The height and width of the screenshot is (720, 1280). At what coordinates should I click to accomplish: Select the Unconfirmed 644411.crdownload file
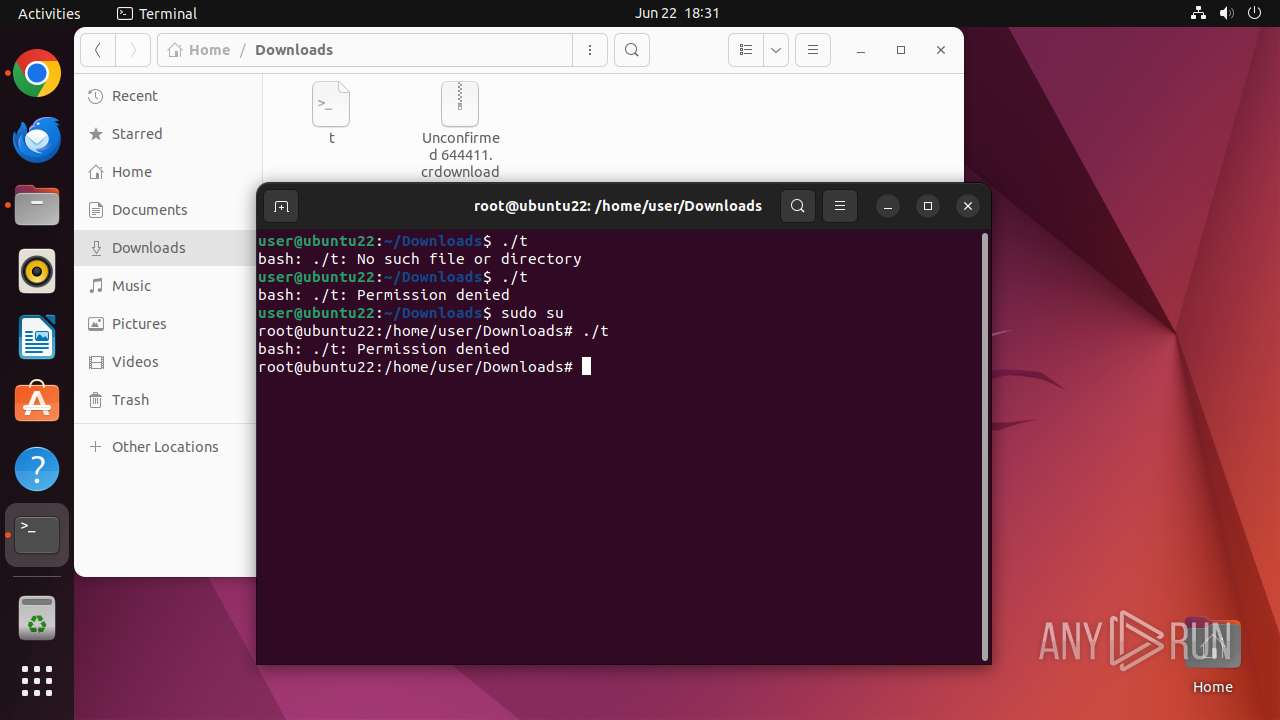point(460,130)
